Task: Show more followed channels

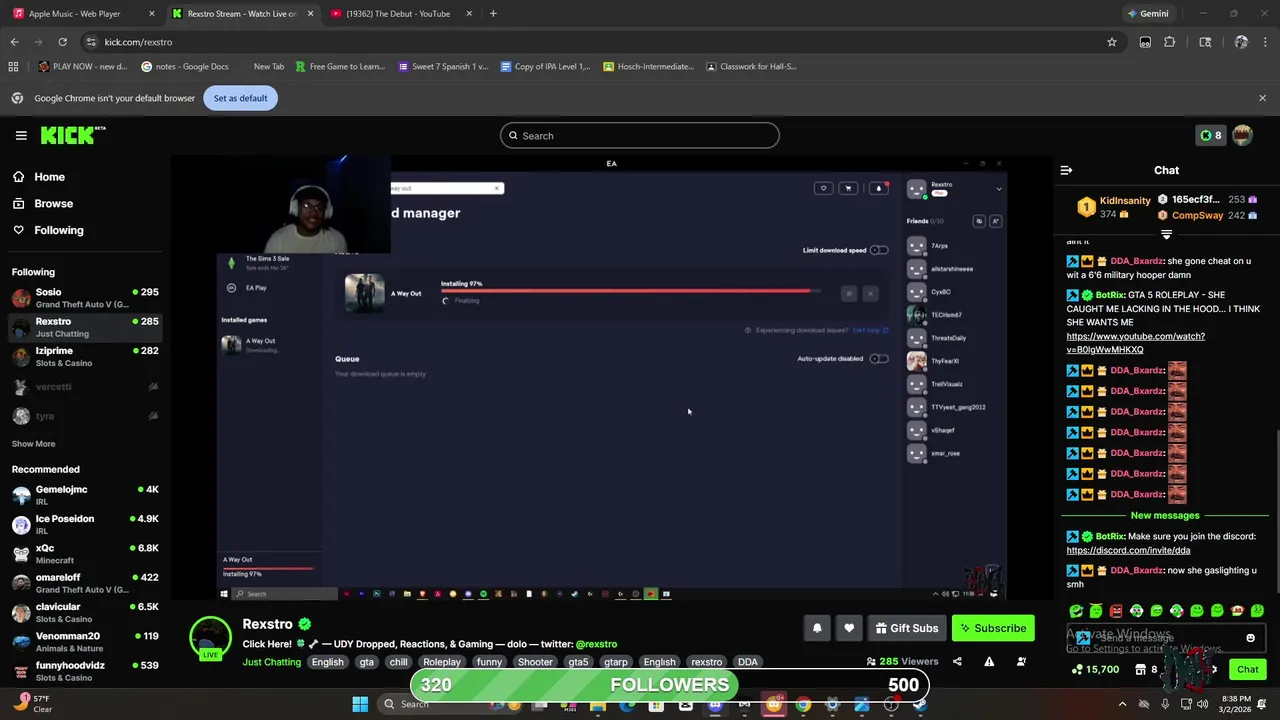Action: pyautogui.click(x=33, y=444)
